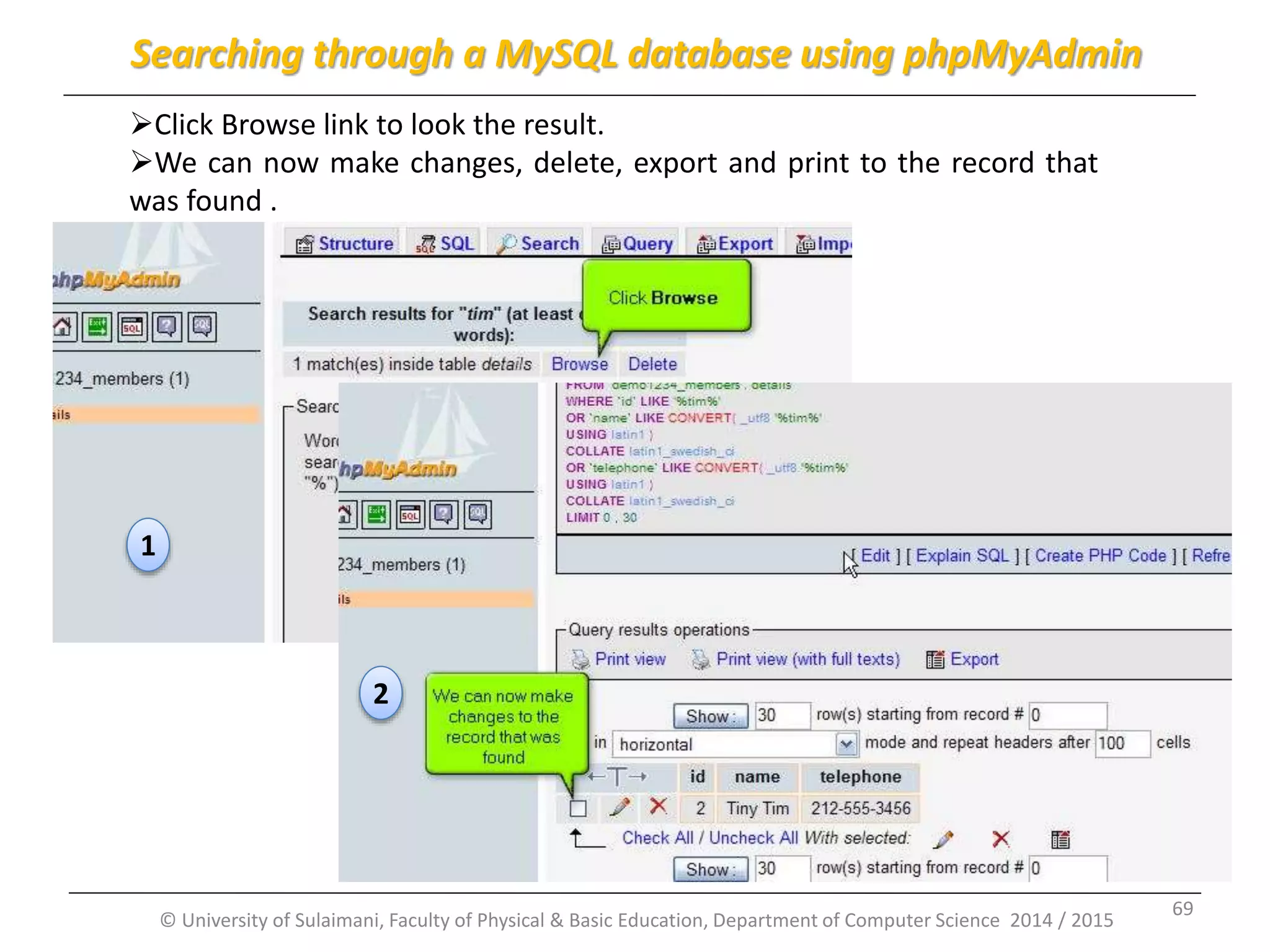This screenshot has width=1270, height=952.
Task: Click upper starting record field showing 0
Action: [1068, 715]
